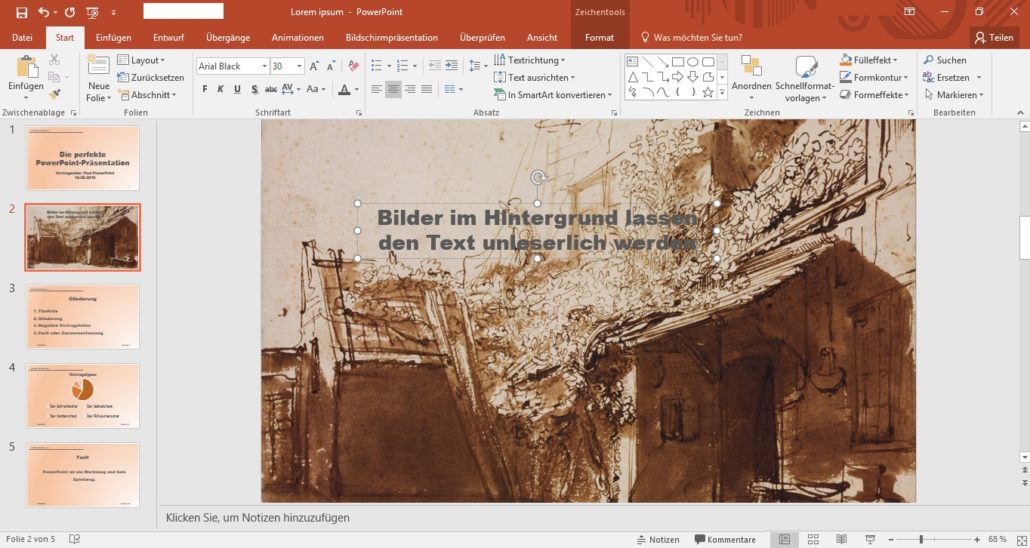Decrease font size with the small A icon
This screenshot has height=548, width=1030.
pyautogui.click(x=330, y=66)
